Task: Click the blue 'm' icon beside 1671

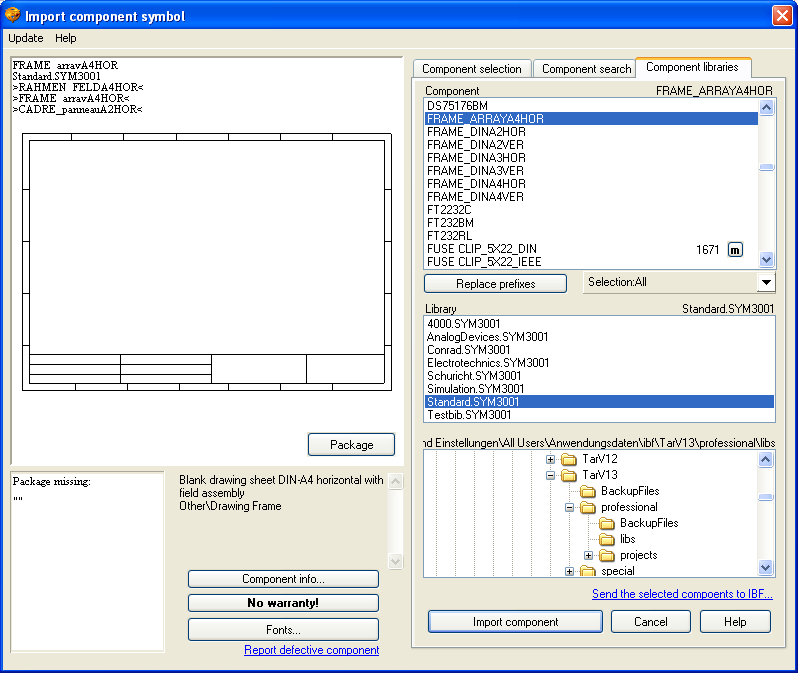Action: coord(735,249)
